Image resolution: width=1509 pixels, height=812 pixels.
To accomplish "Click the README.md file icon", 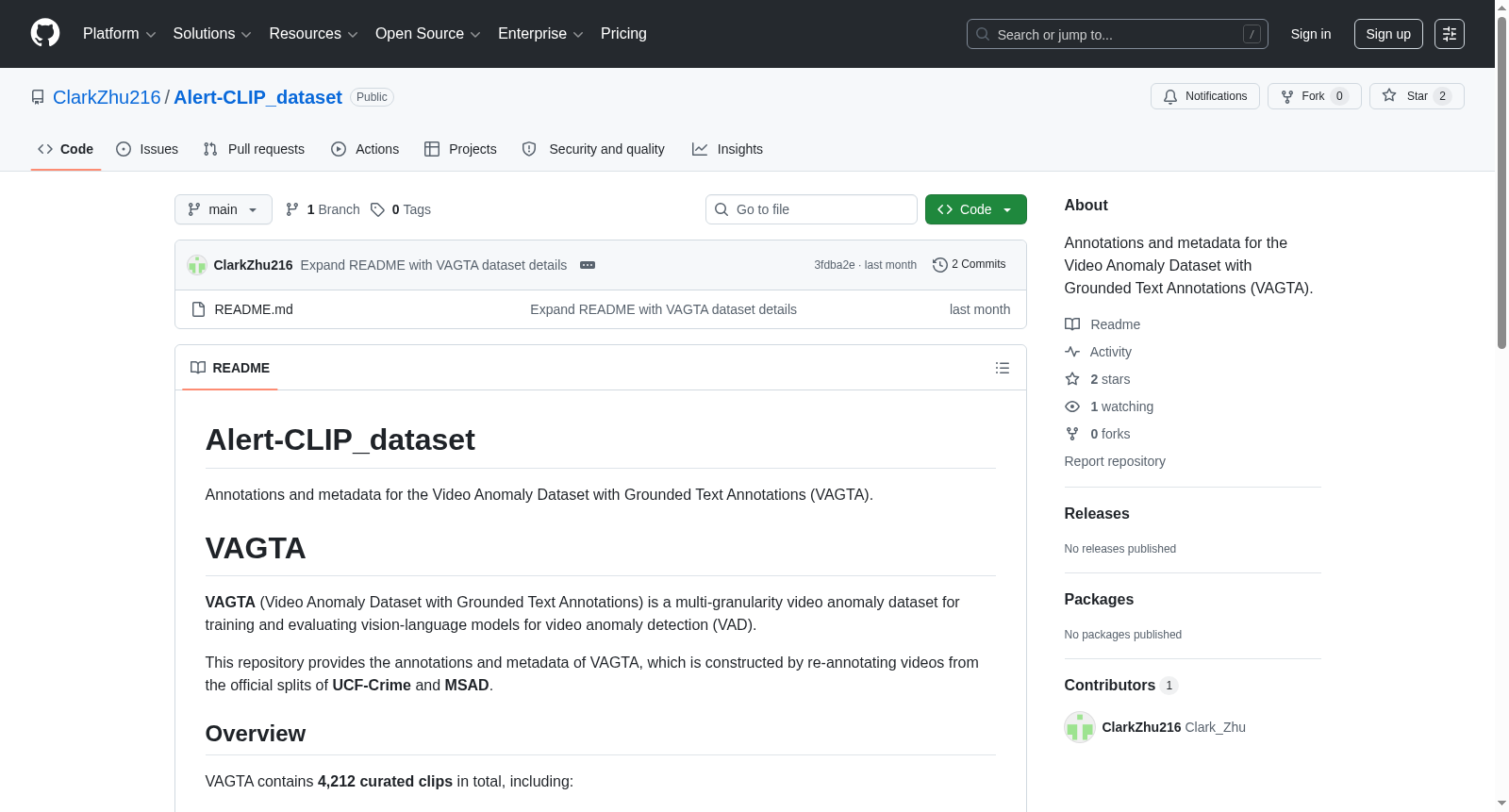I will (198, 309).
